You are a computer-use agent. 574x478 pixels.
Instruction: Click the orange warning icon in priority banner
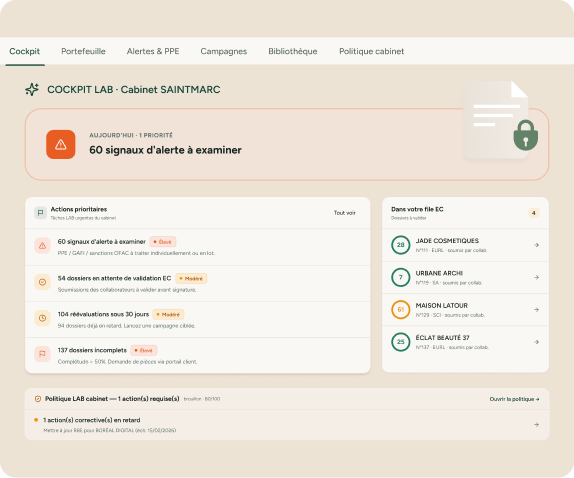pos(61,144)
